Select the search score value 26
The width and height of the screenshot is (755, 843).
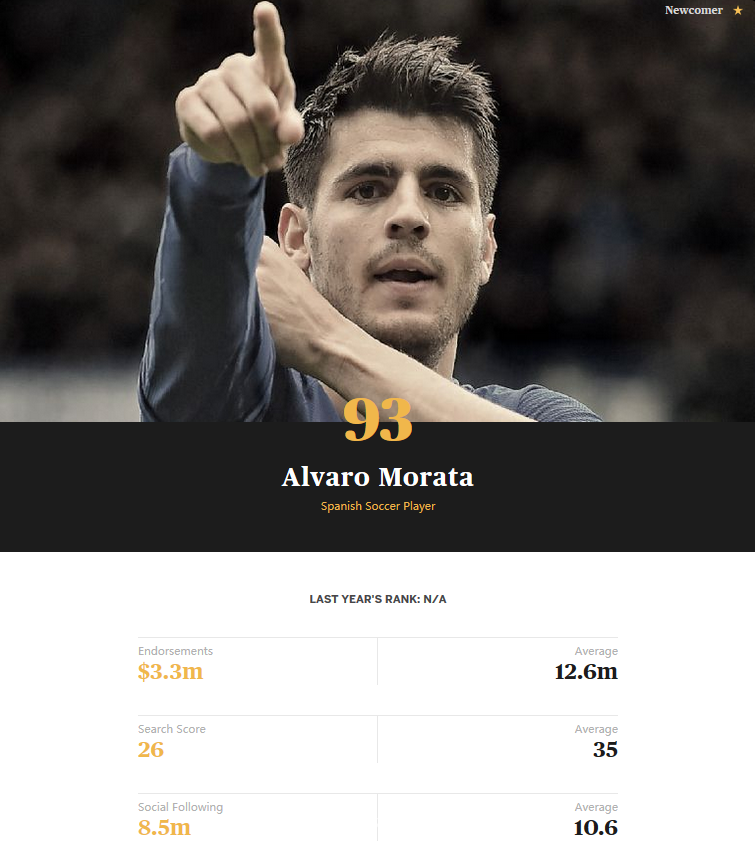(x=151, y=750)
